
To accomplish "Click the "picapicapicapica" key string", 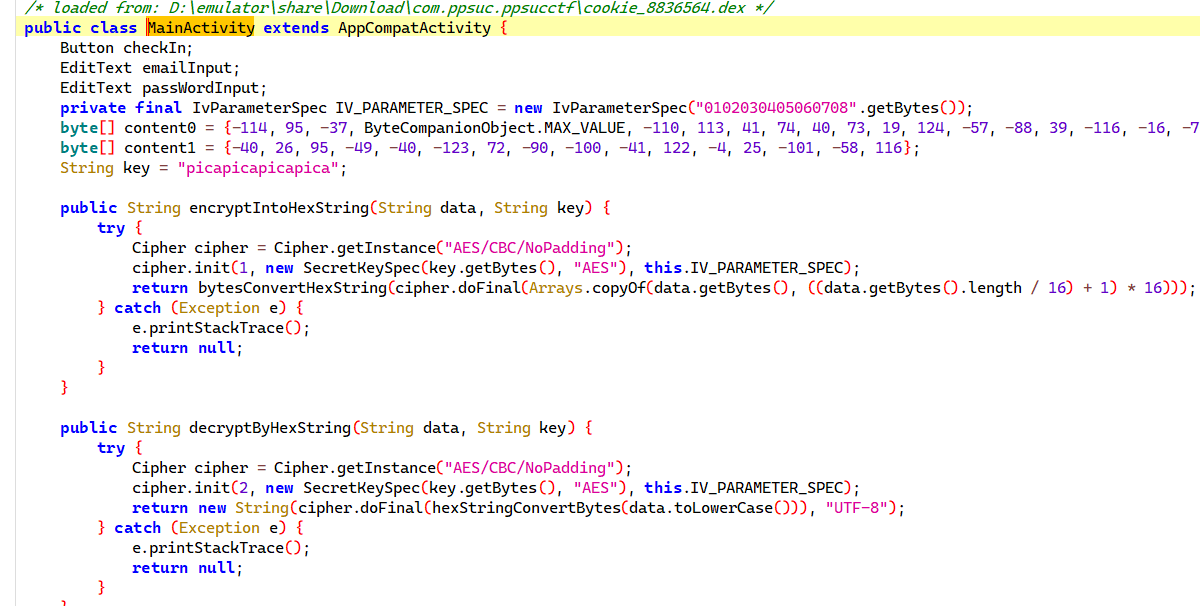I will [260, 168].
